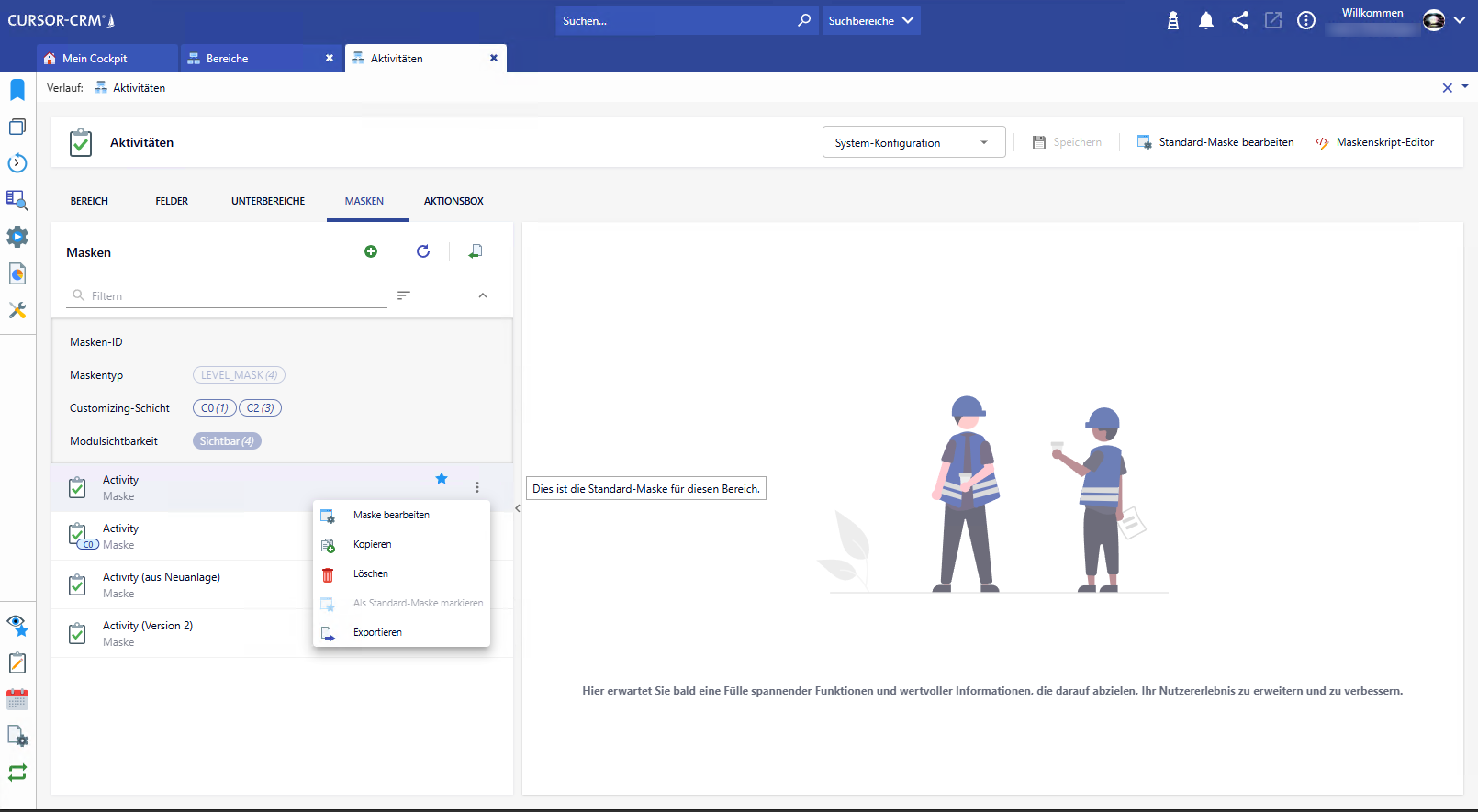Open the System-Konfiguration dropdown

click(x=913, y=142)
